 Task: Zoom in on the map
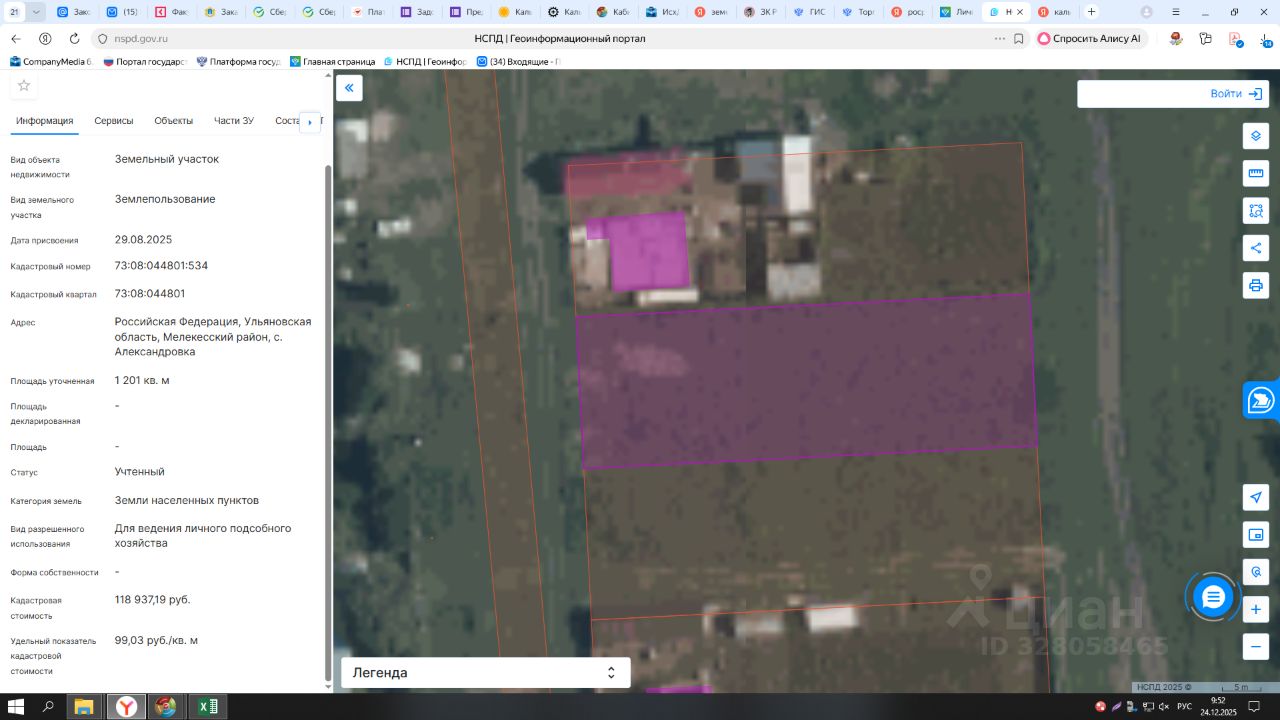1256,609
